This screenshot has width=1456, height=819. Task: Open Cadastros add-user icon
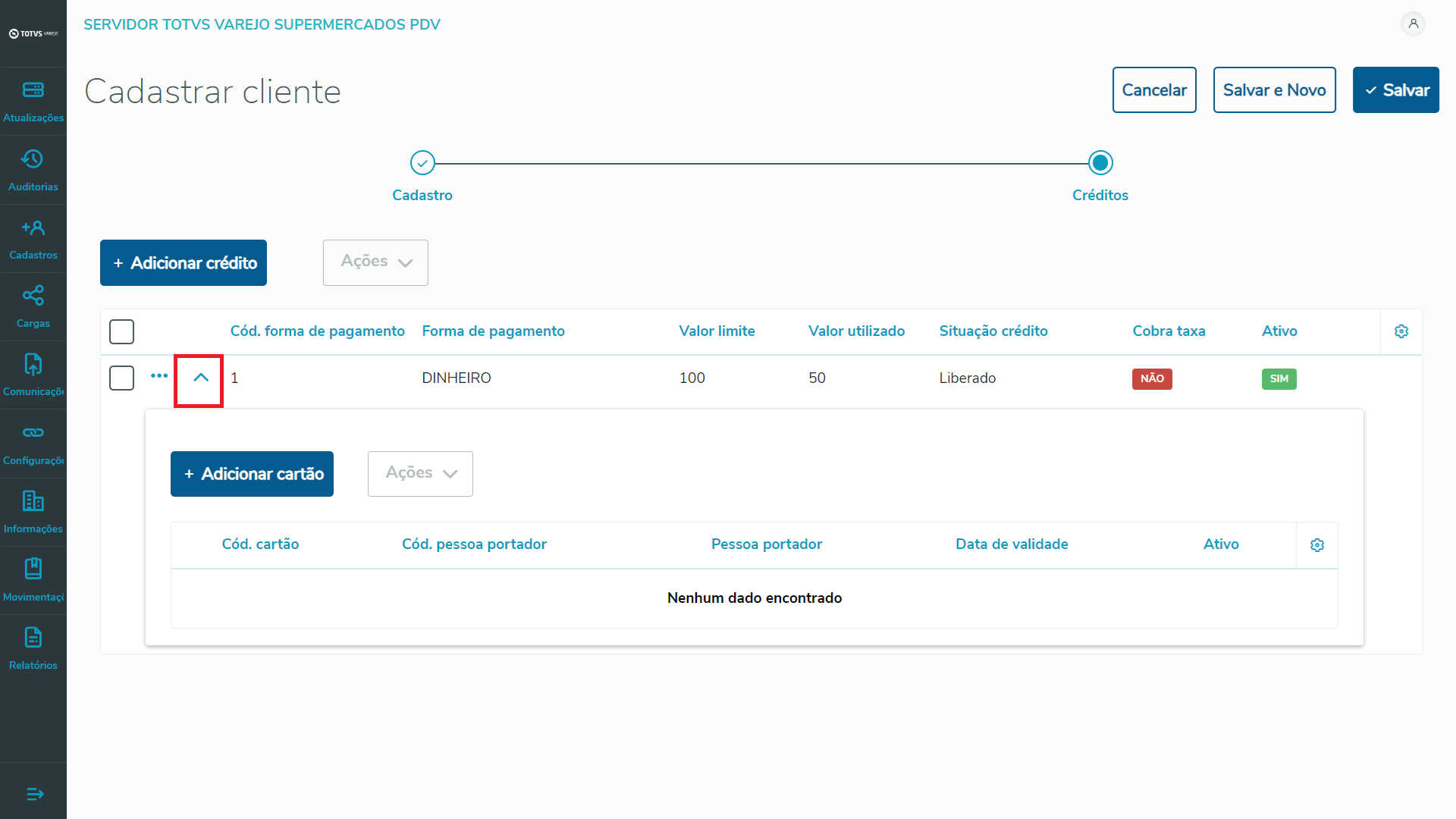33,227
